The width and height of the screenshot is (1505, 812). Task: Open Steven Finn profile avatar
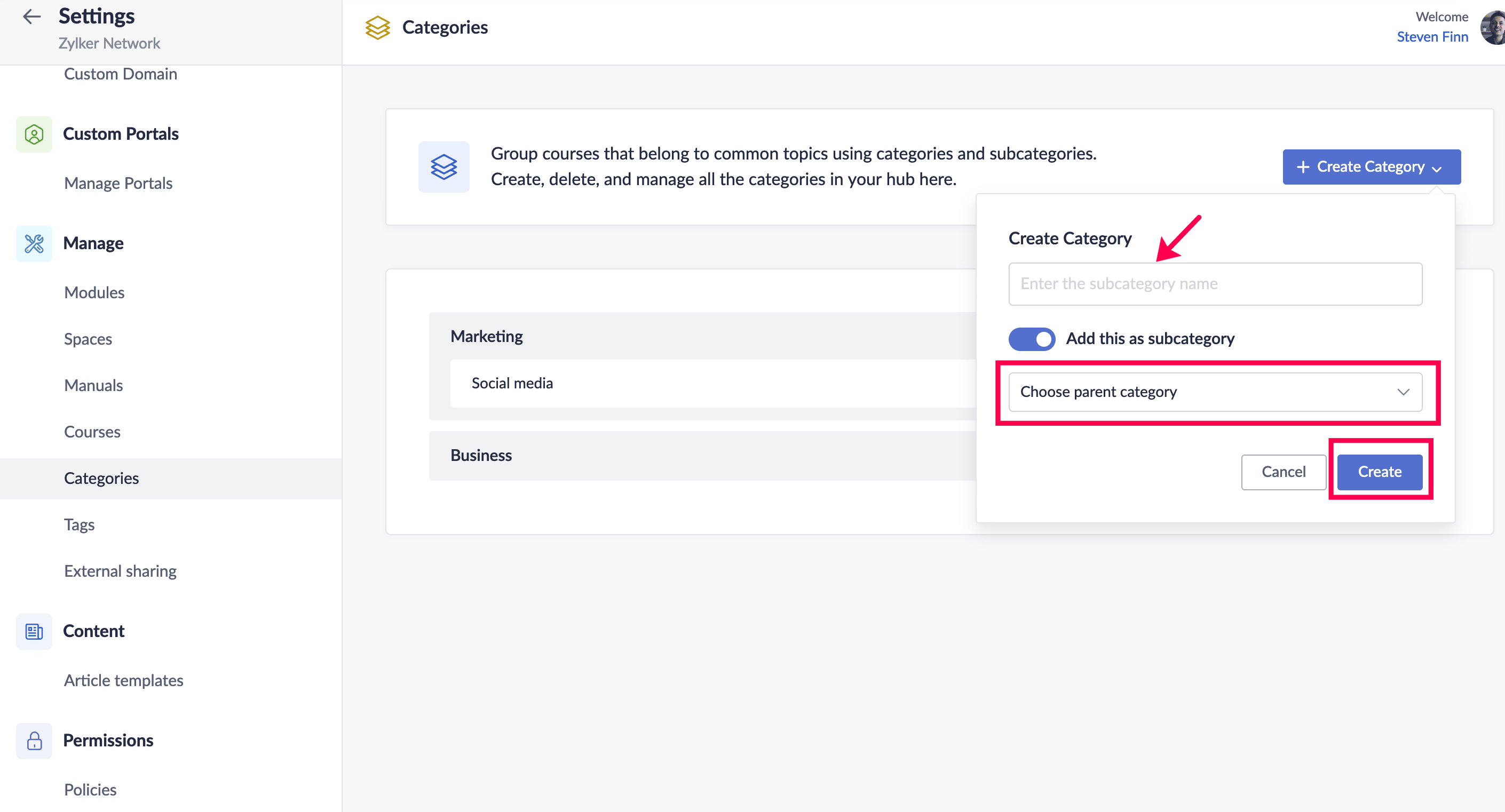pyautogui.click(x=1492, y=27)
